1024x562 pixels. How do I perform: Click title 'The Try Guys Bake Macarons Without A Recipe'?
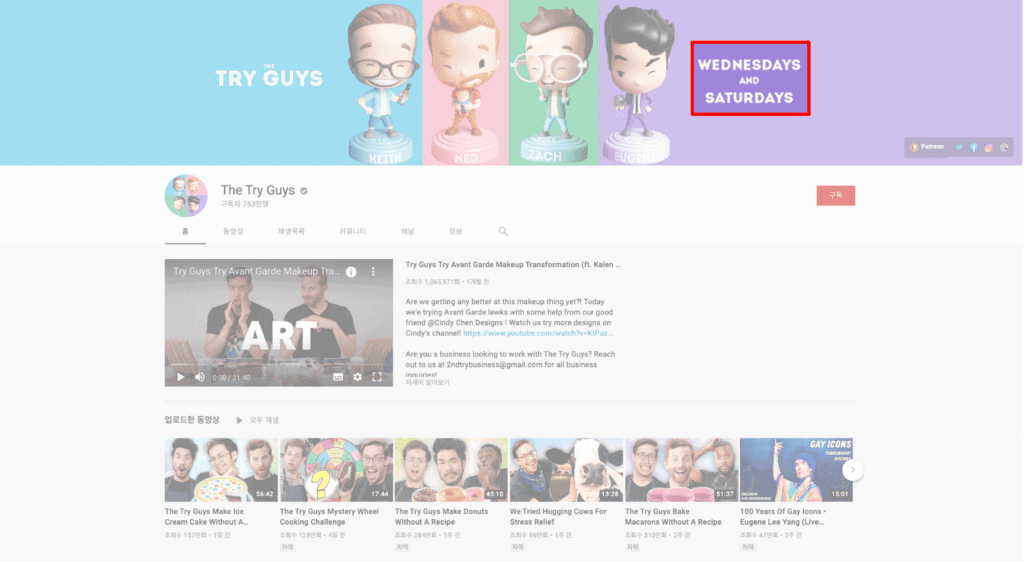(673, 516)
